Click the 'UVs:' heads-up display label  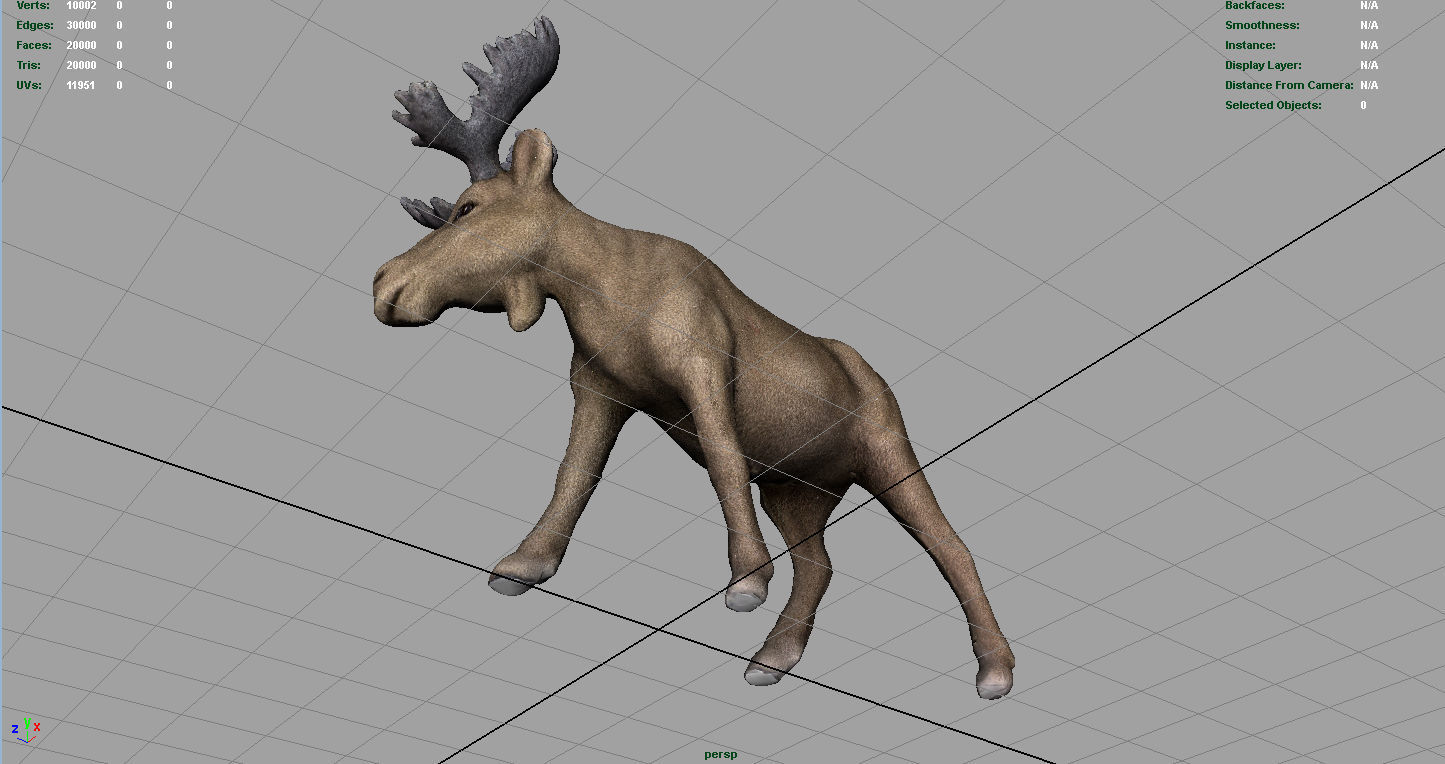[29, 85]
